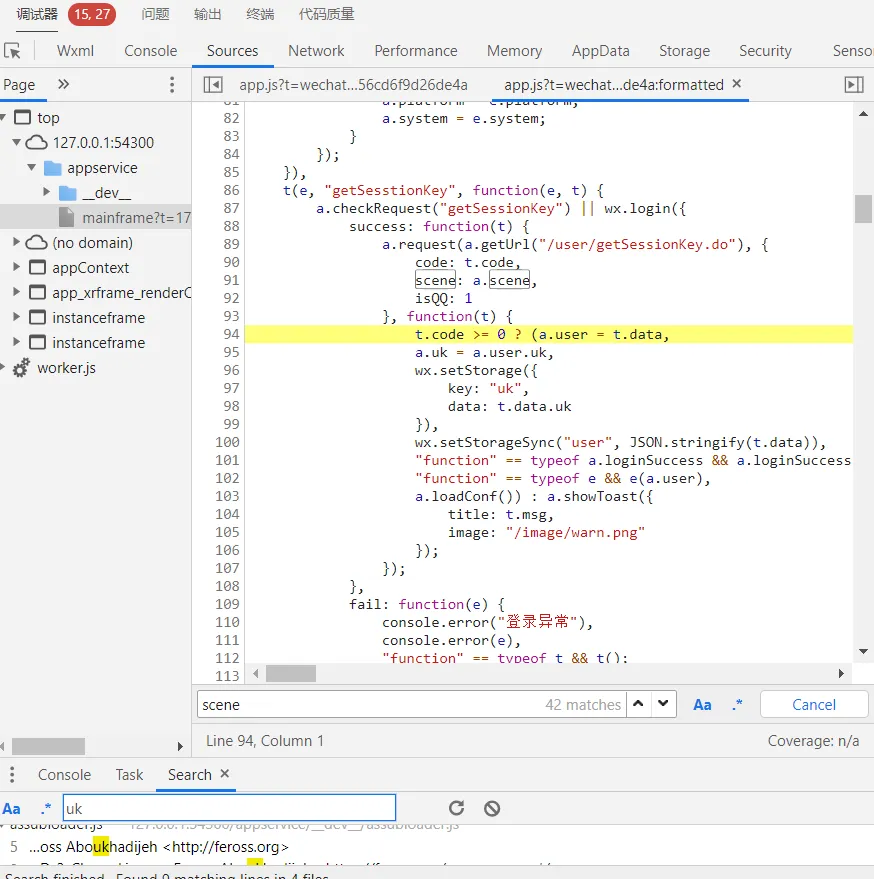Open the Page pane three-dot menu

[172, 85]
